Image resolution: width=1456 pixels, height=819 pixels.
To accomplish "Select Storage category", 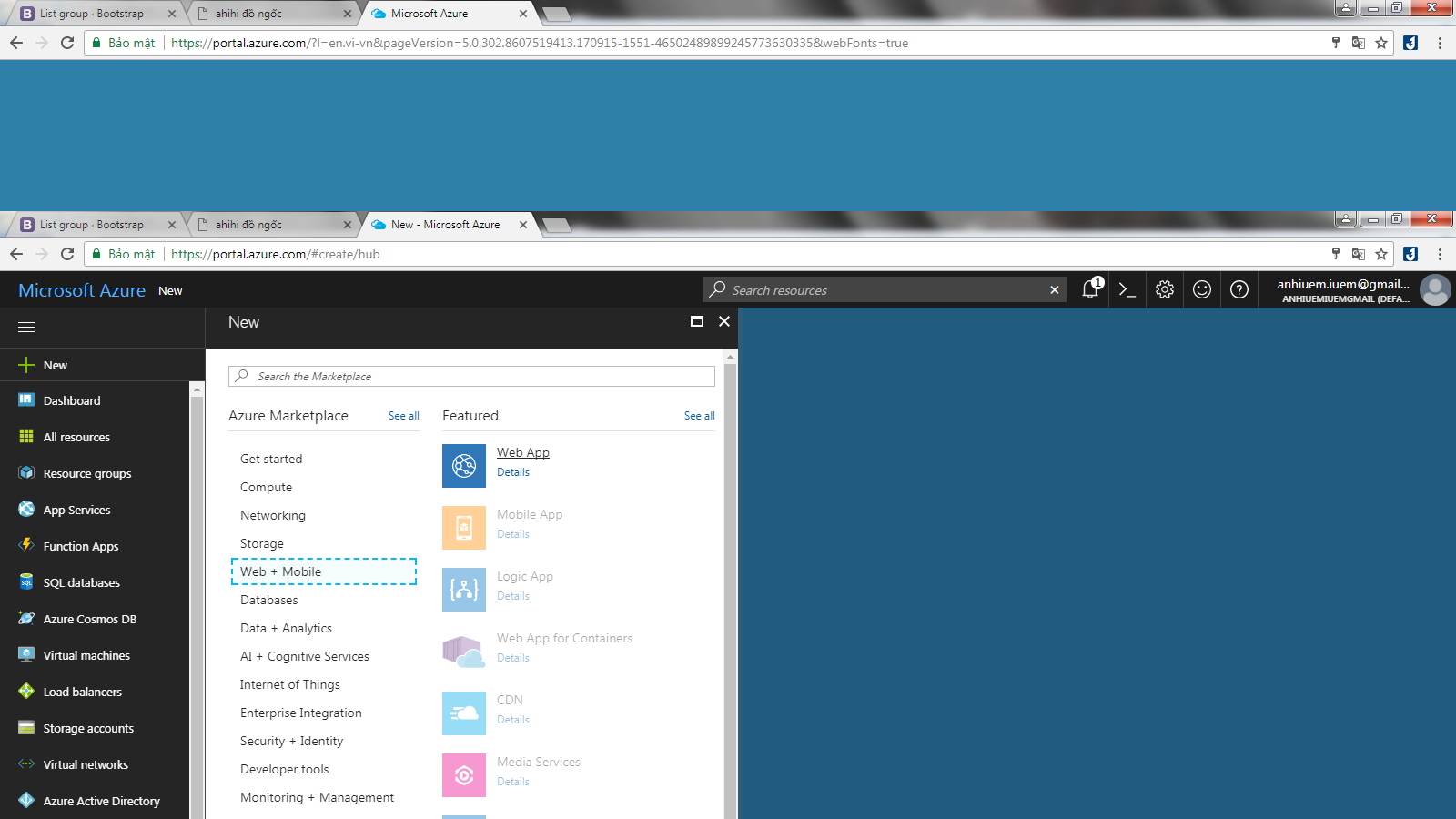I will click(262, 543).
